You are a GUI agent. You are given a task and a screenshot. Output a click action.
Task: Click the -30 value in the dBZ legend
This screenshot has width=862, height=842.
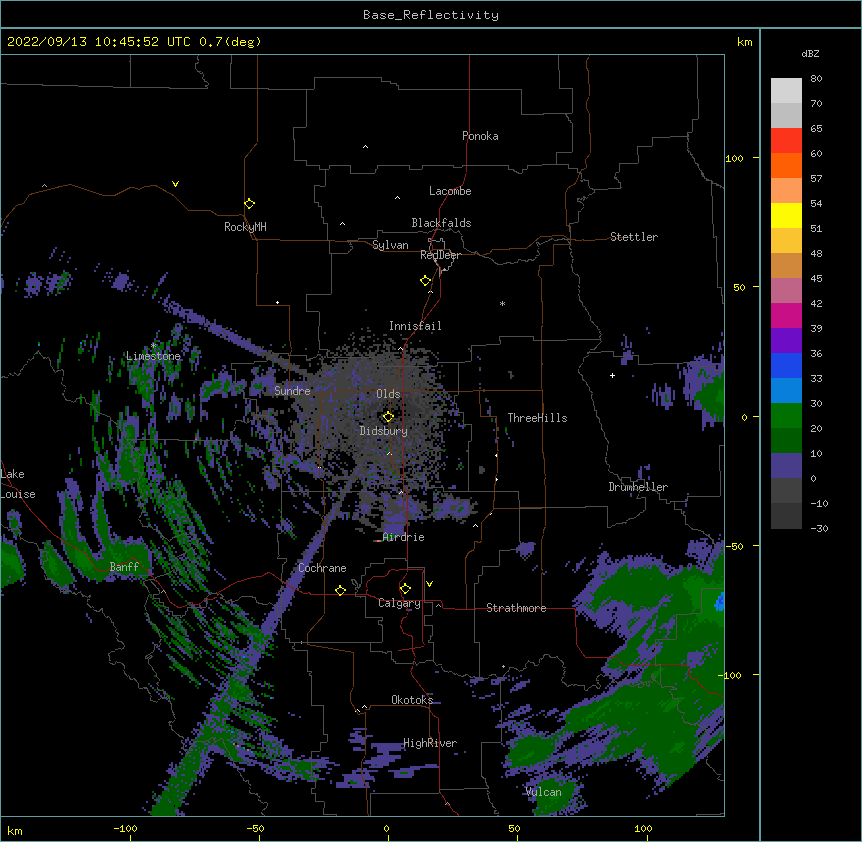(x=819, y=528)
